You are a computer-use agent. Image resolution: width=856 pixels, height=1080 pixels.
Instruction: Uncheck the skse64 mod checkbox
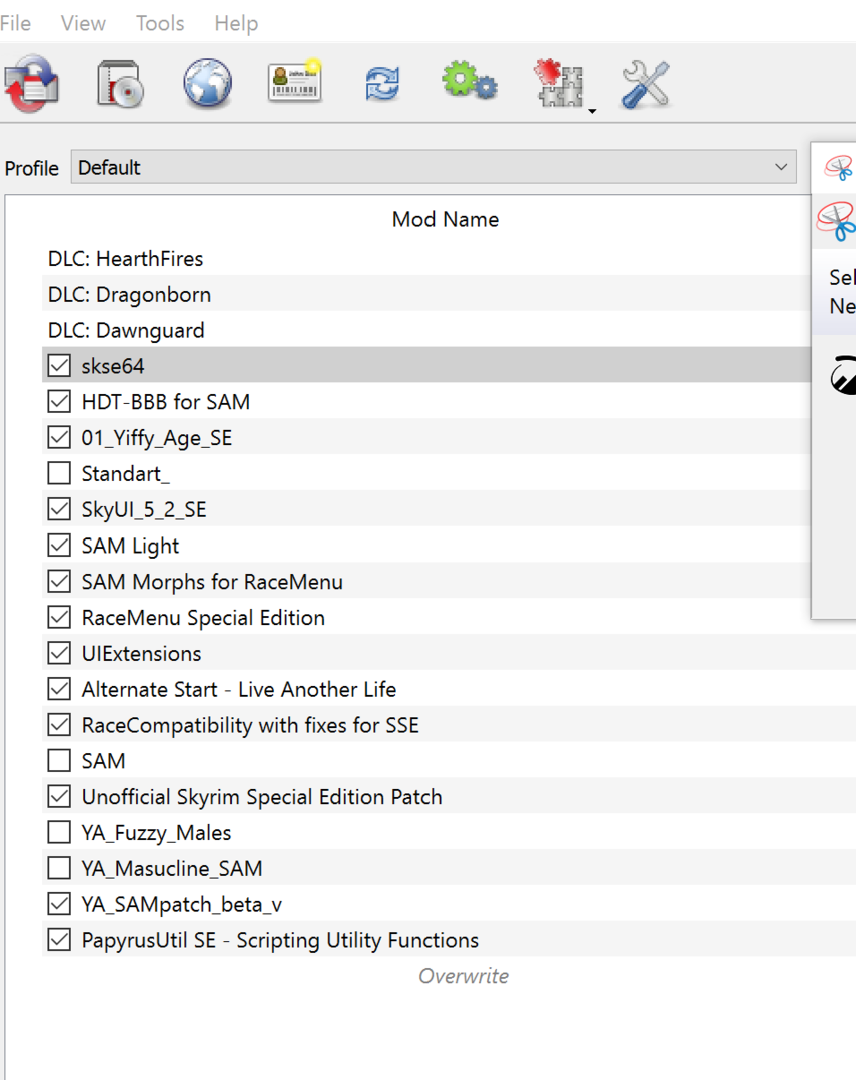pos(59,366)
